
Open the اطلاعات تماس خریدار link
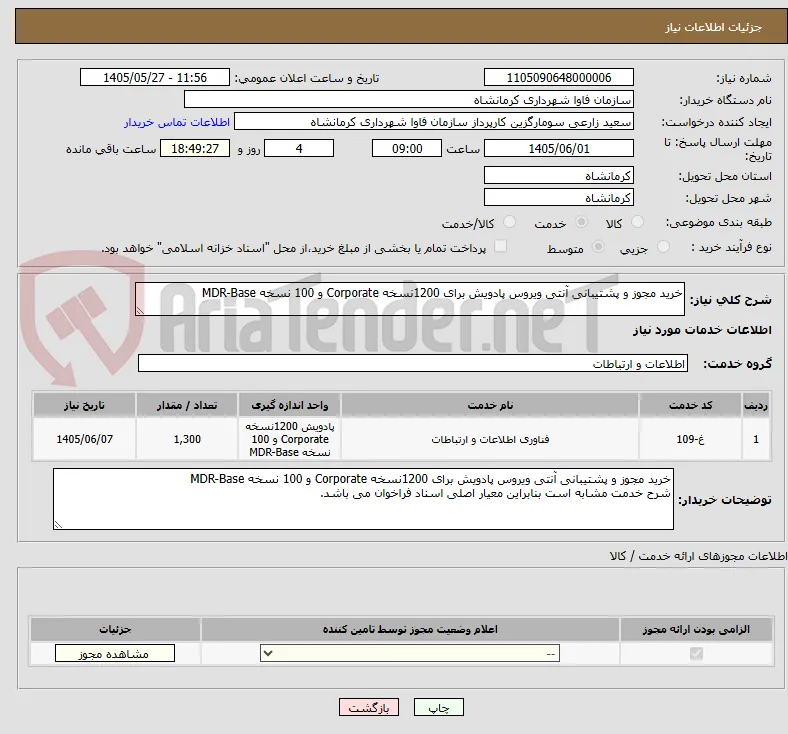click(177, 122)
